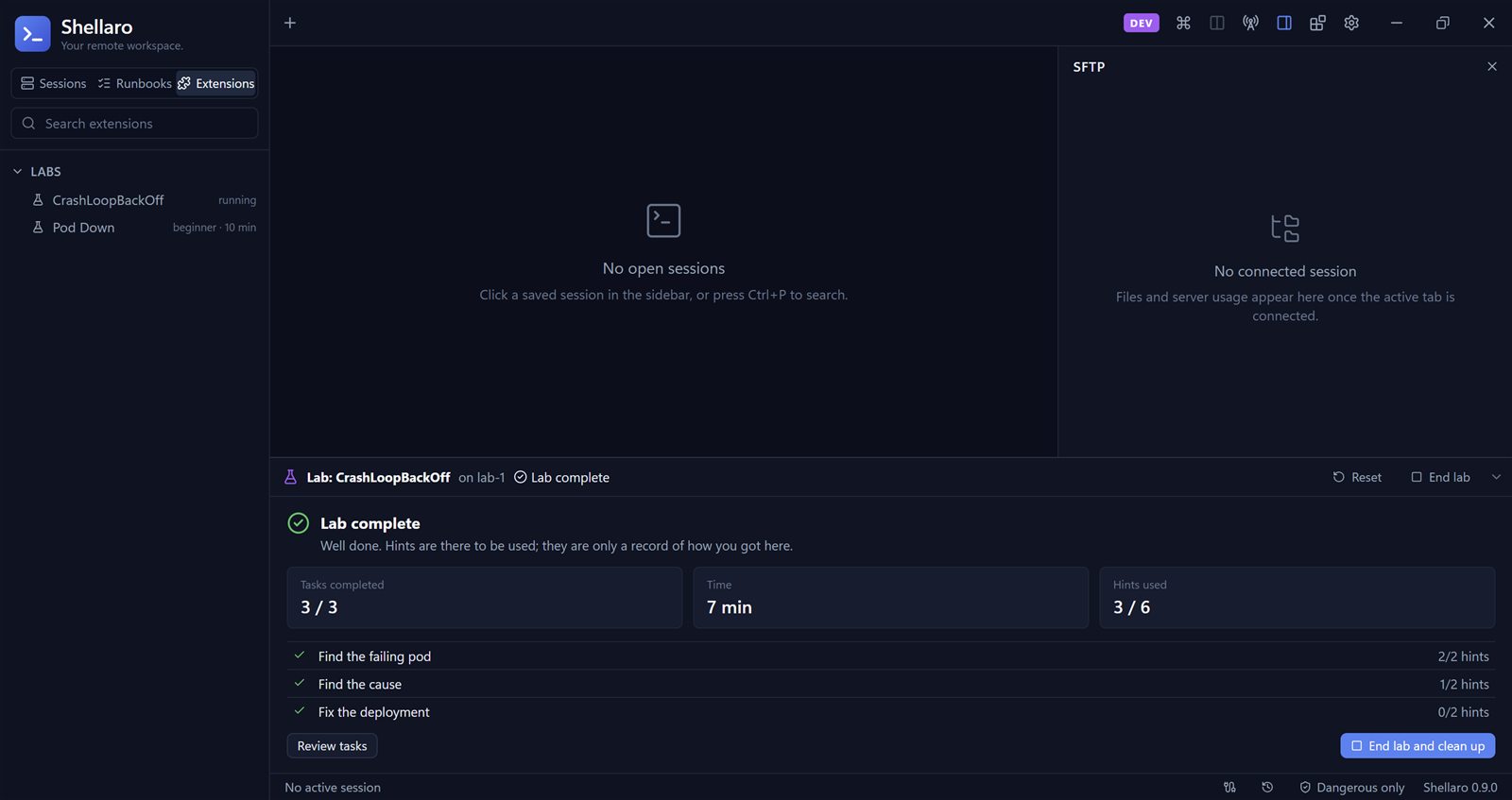Click the terminal icon above No open sessions

(x=663, y=220)
